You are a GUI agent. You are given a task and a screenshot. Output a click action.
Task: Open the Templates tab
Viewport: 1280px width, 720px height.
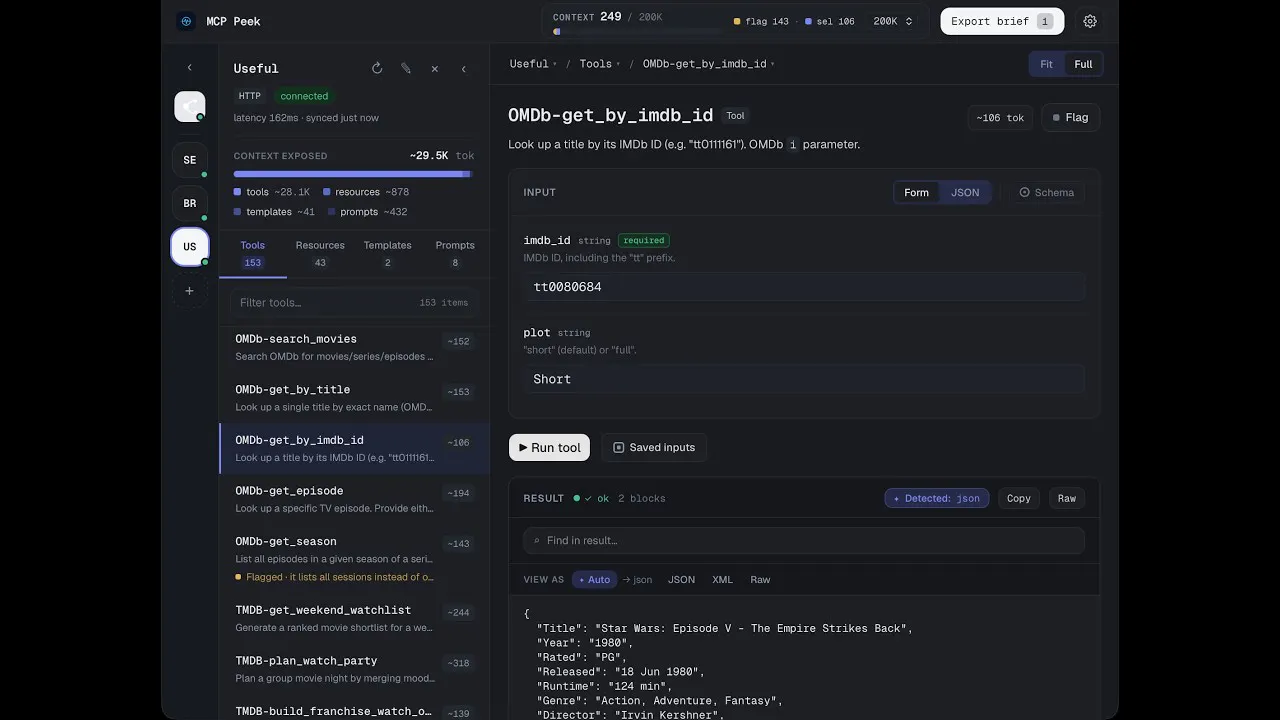tap(387, 253)
